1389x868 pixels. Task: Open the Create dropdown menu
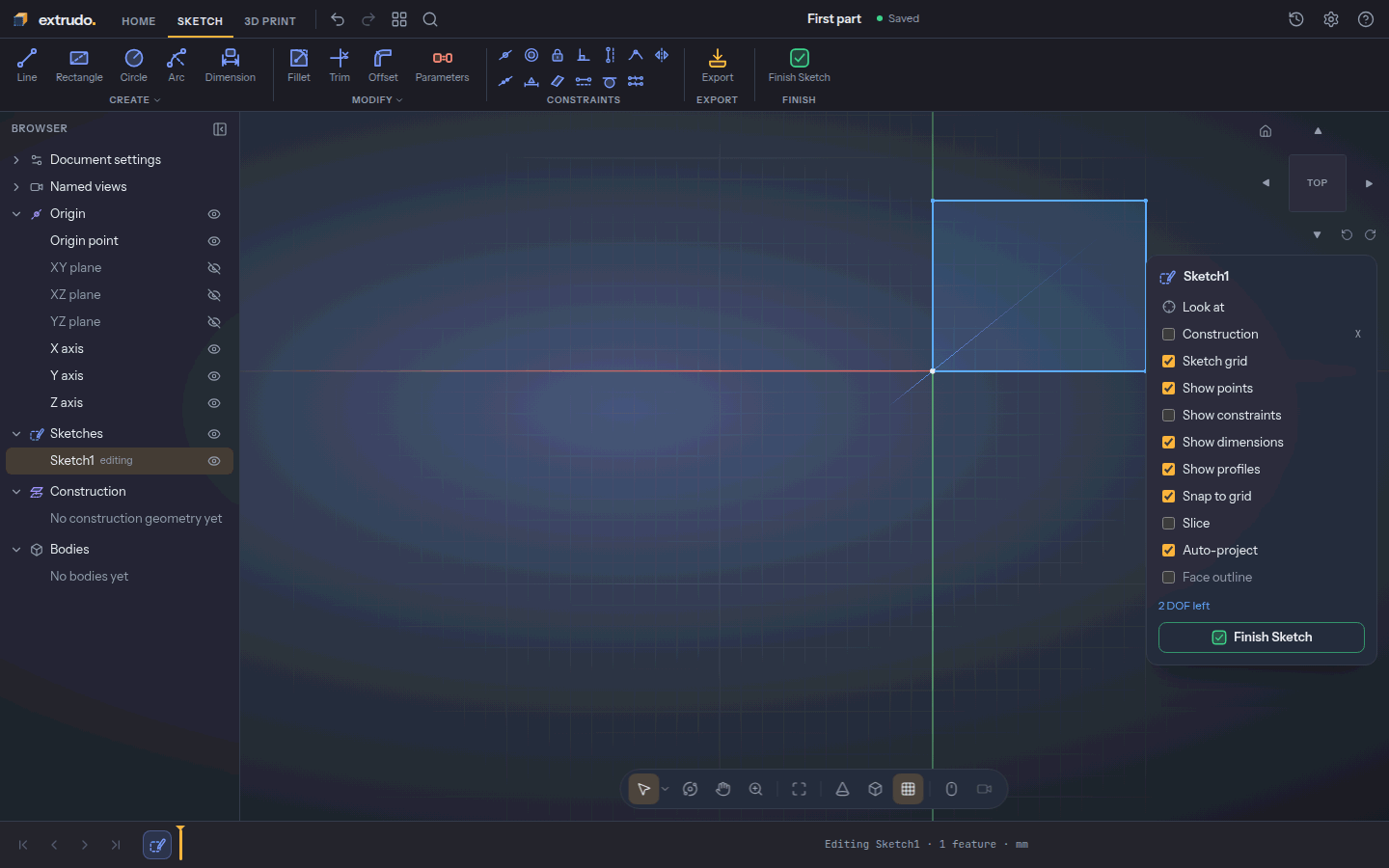coord(135,100)
